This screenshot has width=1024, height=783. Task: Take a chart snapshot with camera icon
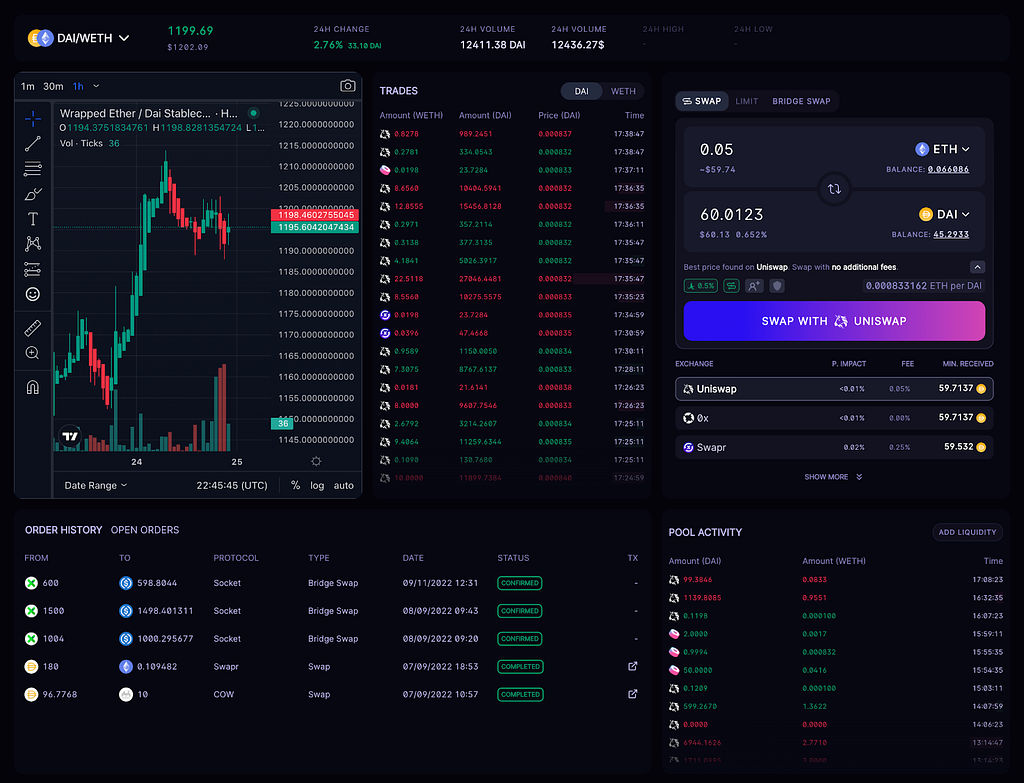coord(347,86)
